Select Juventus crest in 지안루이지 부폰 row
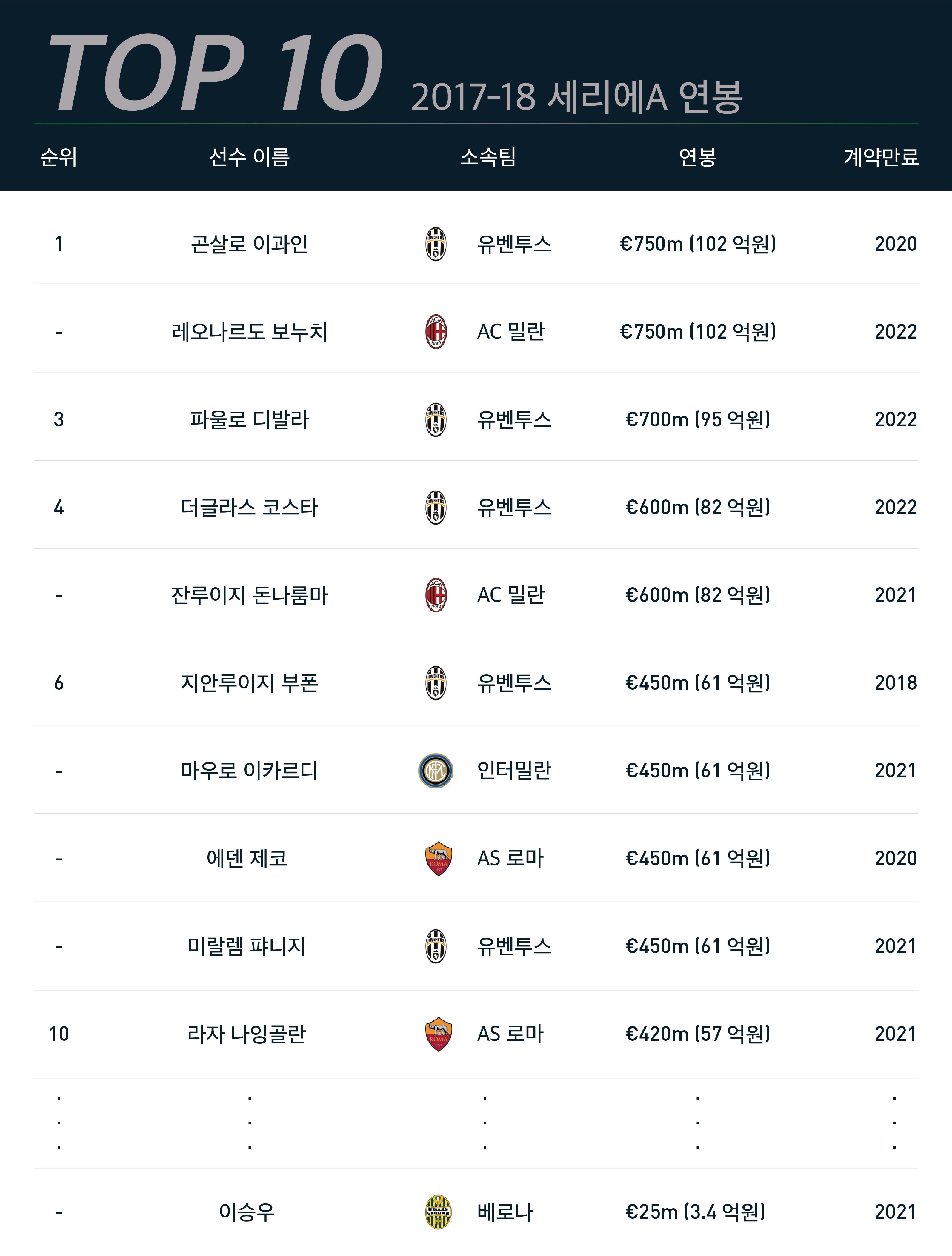 point(436,682)
